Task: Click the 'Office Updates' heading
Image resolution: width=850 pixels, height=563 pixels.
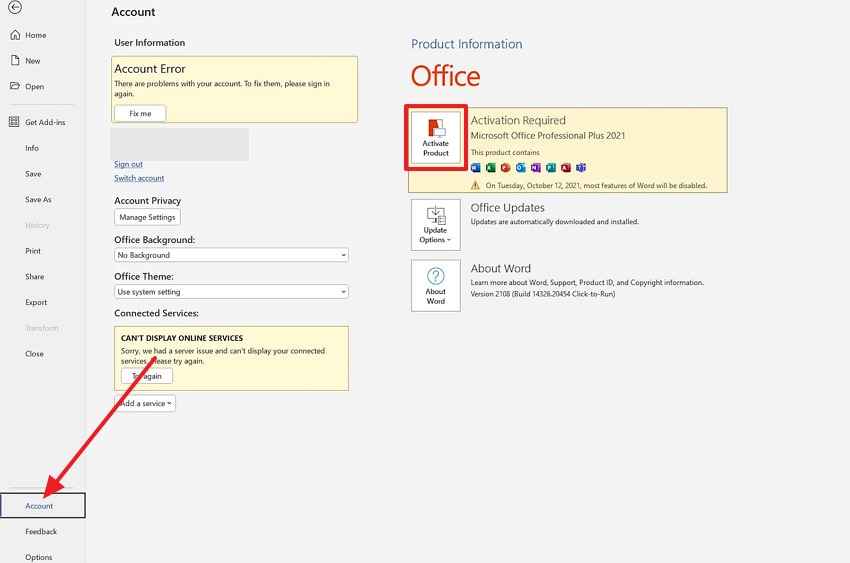Action: (x=507, y=208)
